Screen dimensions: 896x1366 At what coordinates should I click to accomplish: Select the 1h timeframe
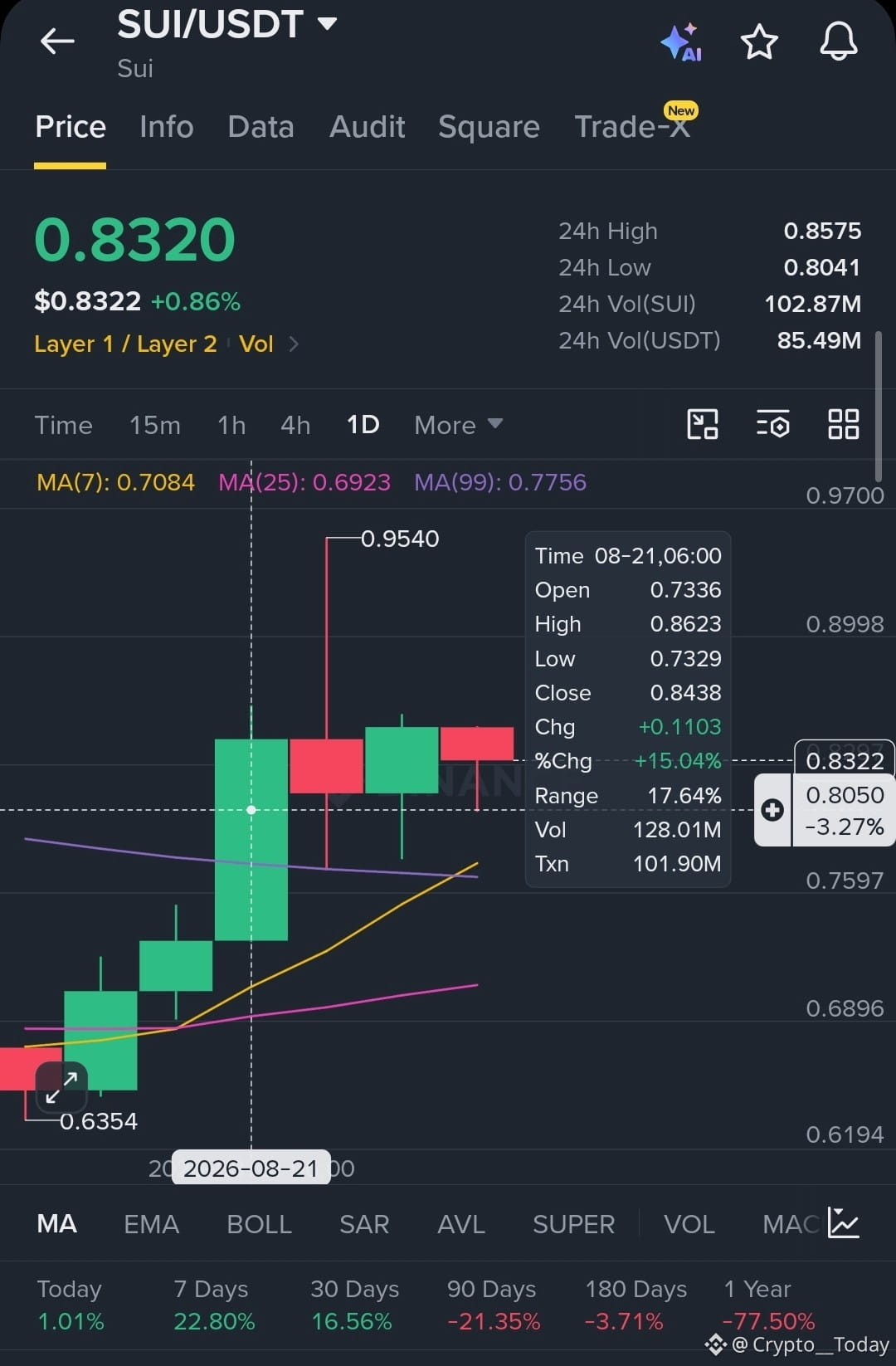pyautogui.click(x=231, y=425)
